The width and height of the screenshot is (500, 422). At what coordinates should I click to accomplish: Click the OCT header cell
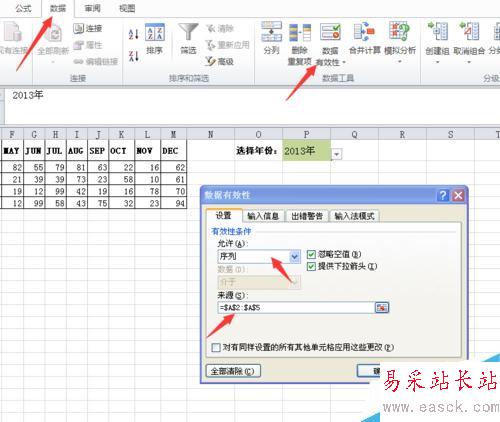[122, 151]
